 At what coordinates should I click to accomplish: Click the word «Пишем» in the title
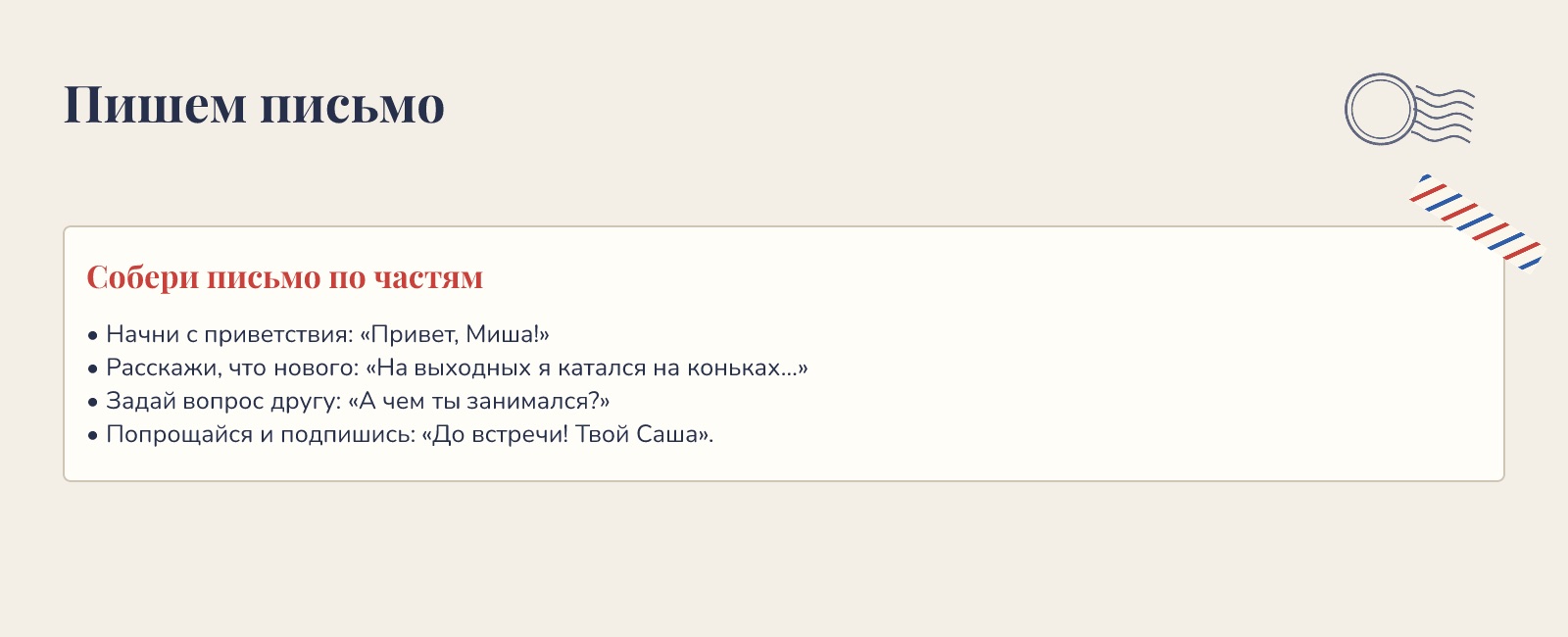pos(155,104)
